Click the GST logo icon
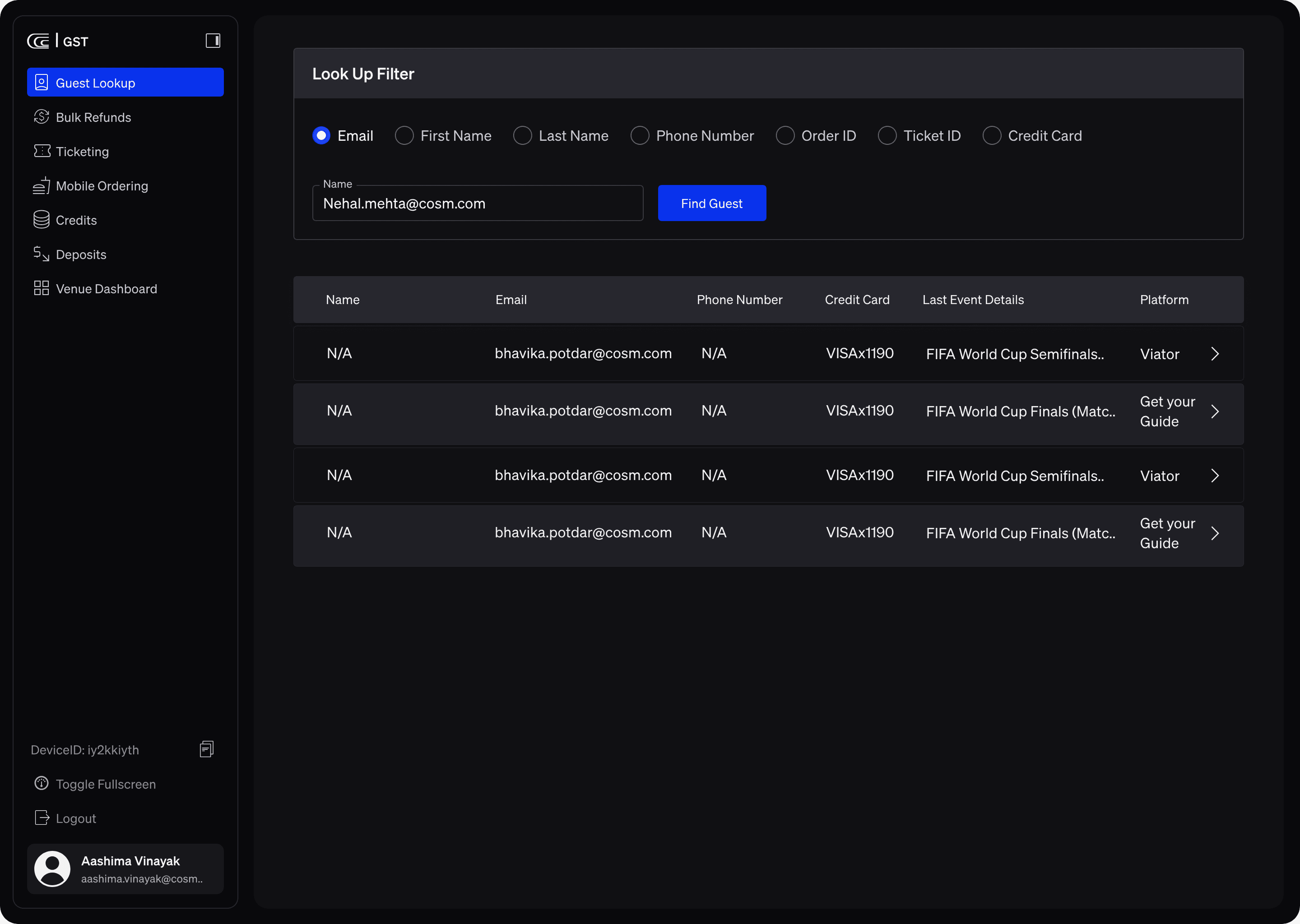Image resolution: width=1300 pixels, height=924 pixels. point(38,41)
